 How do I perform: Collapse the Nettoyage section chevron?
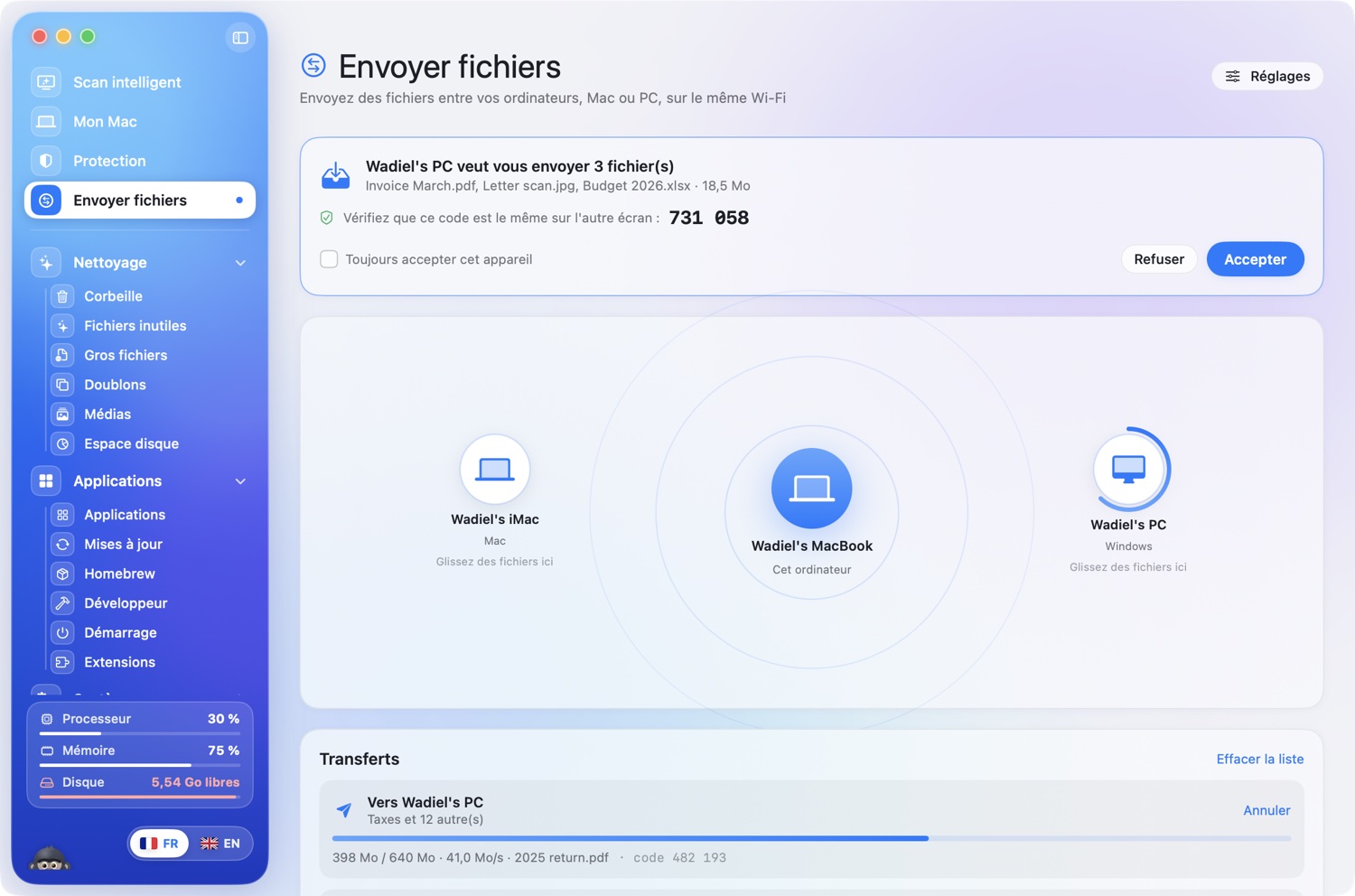[x=240, y=263]
